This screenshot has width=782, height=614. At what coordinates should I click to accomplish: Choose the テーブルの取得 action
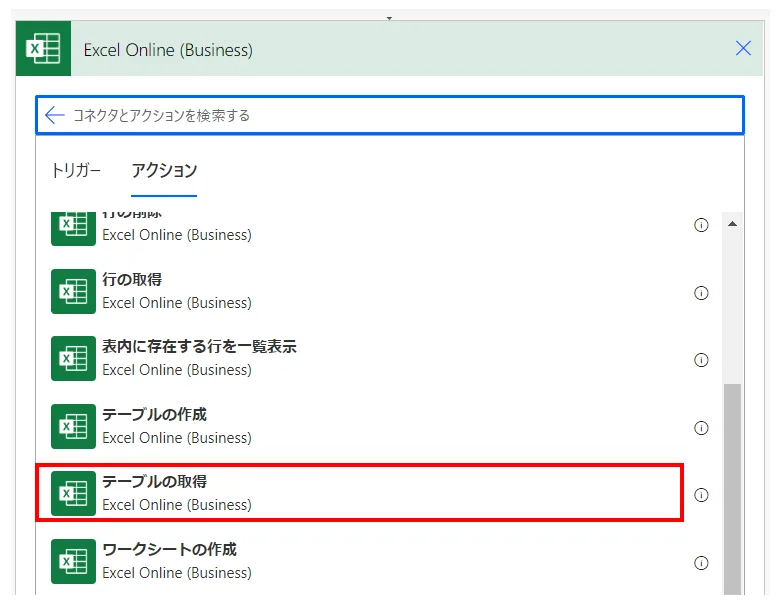[359, 493]
